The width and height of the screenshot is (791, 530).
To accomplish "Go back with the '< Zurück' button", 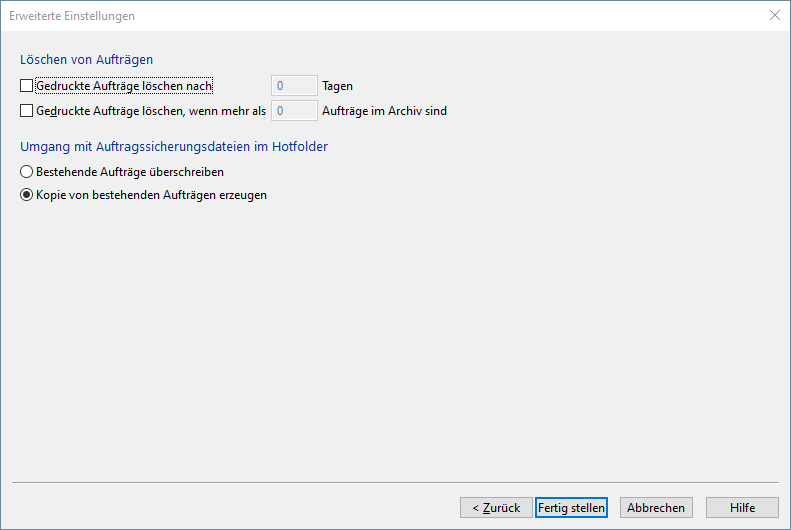I will [x=496, y=508].
